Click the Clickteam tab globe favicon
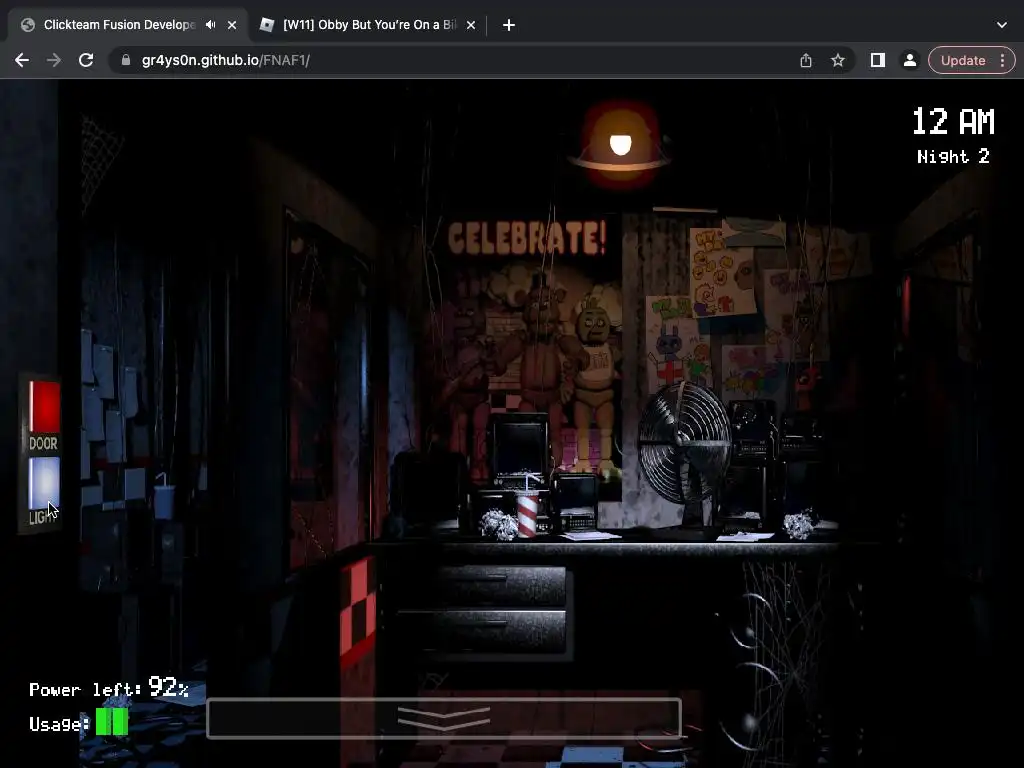The image size is (1024, 768). pos(27,25)
